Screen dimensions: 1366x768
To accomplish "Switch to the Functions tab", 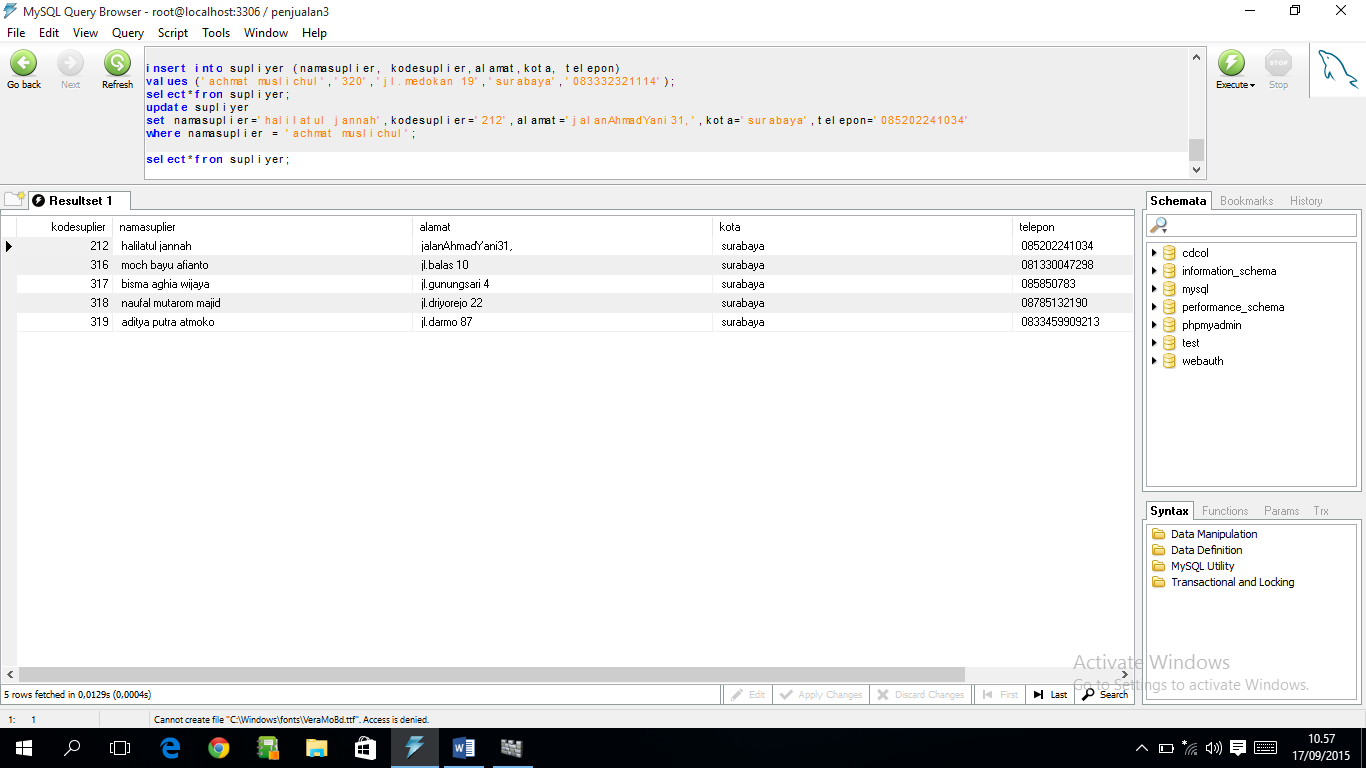I will pyautogui.click(x=1225, y=511).
